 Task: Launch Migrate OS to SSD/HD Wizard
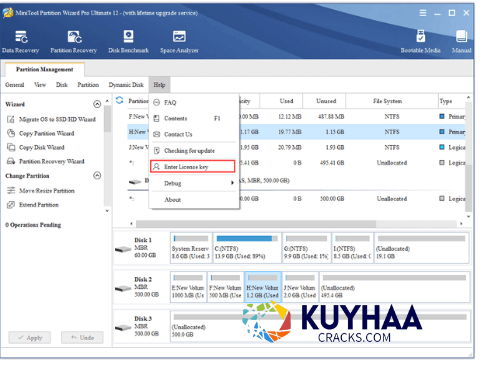click(x=51, y=119)
